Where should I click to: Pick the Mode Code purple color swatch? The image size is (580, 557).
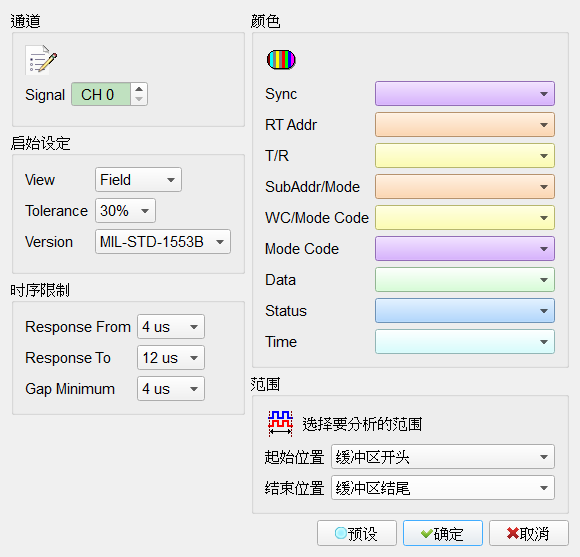point(465,249)
